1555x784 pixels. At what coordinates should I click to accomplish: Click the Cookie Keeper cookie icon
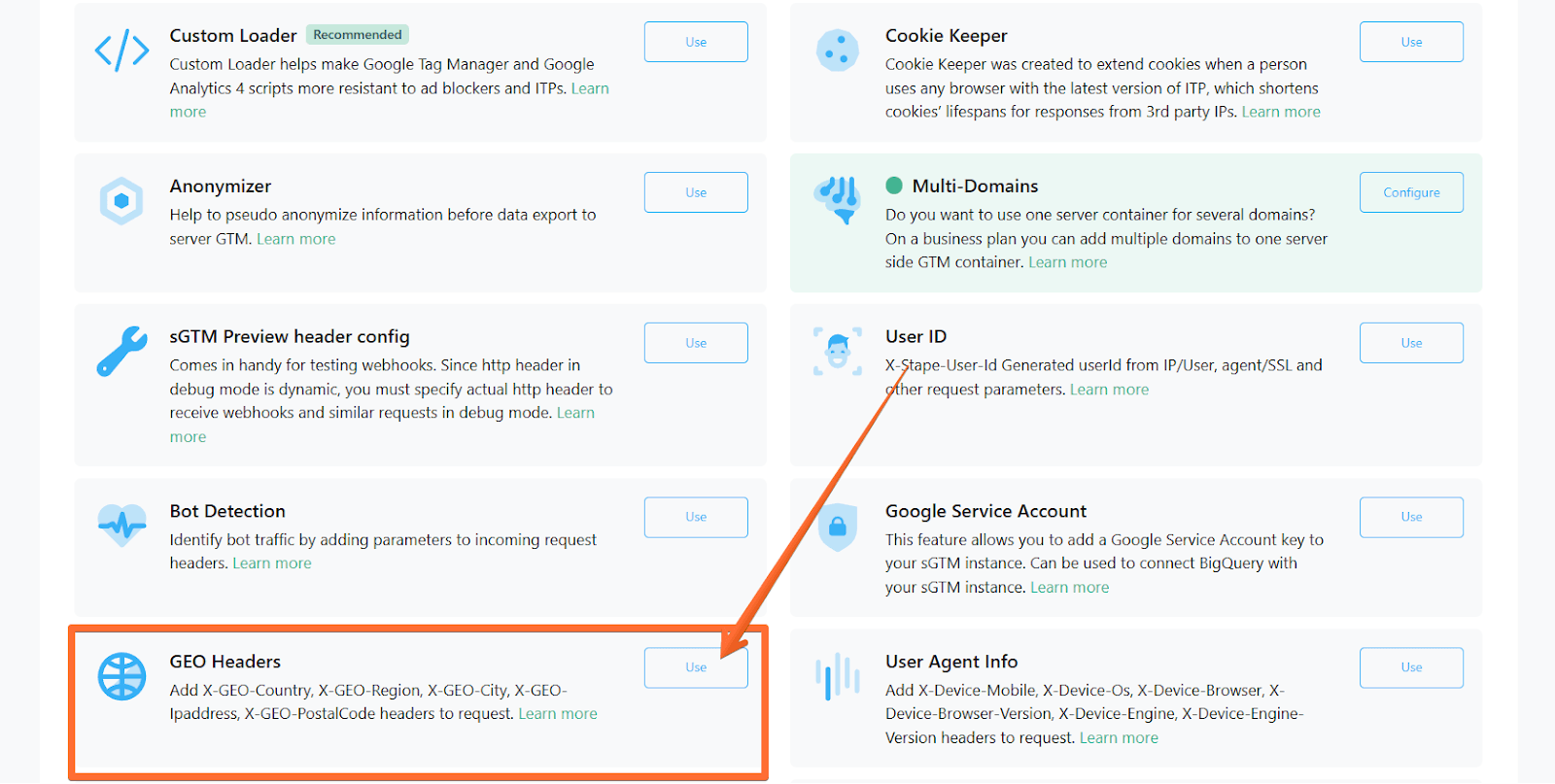click(x=837, y=51)
